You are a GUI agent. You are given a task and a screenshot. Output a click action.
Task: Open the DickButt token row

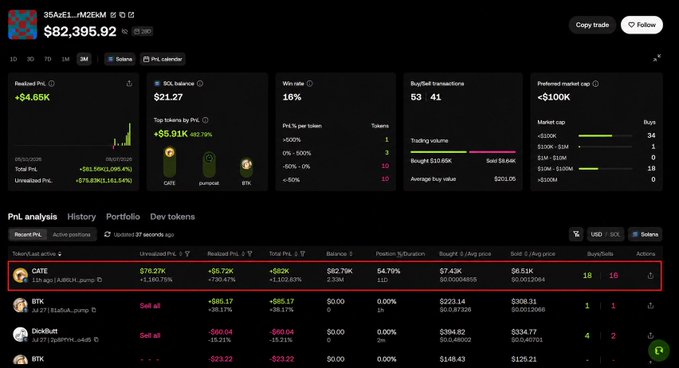[x=335, y=336]
